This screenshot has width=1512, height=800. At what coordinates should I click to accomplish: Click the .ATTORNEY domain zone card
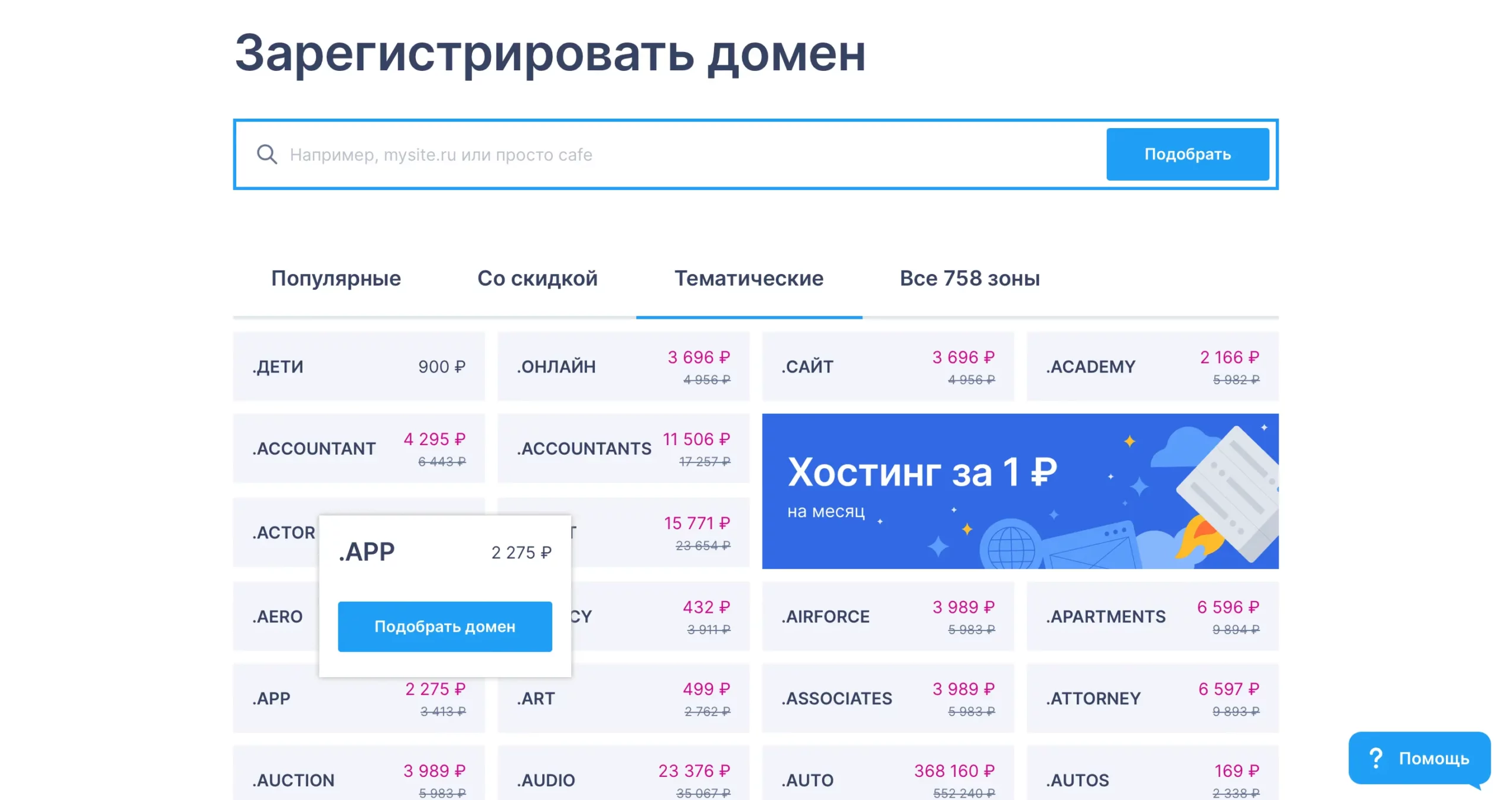pyautogui.click(x=1152, y=698)
